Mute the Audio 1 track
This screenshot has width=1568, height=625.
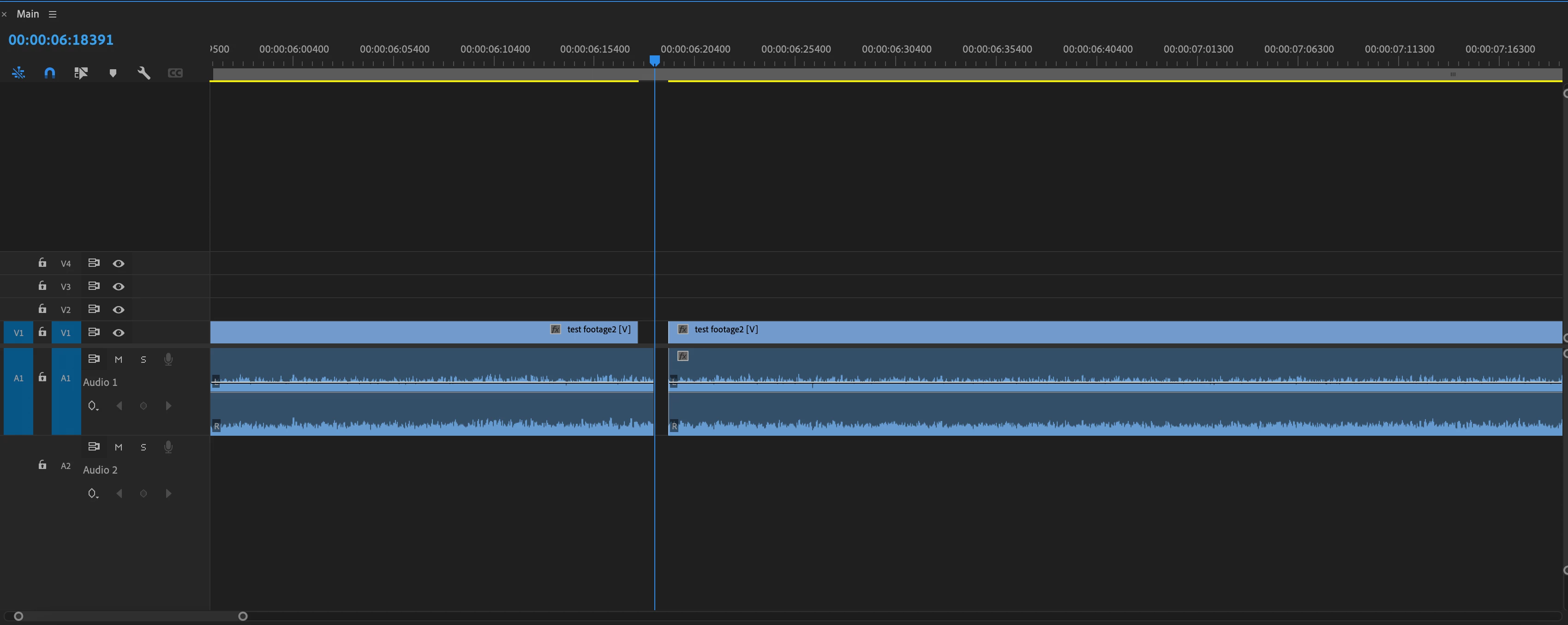[x=119, y=360]
